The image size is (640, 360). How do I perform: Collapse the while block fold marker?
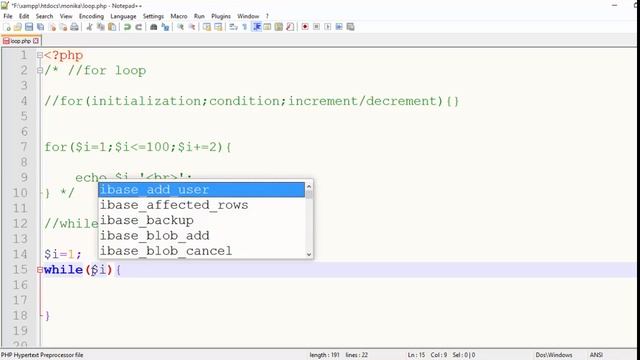click(x=40, y=270)
